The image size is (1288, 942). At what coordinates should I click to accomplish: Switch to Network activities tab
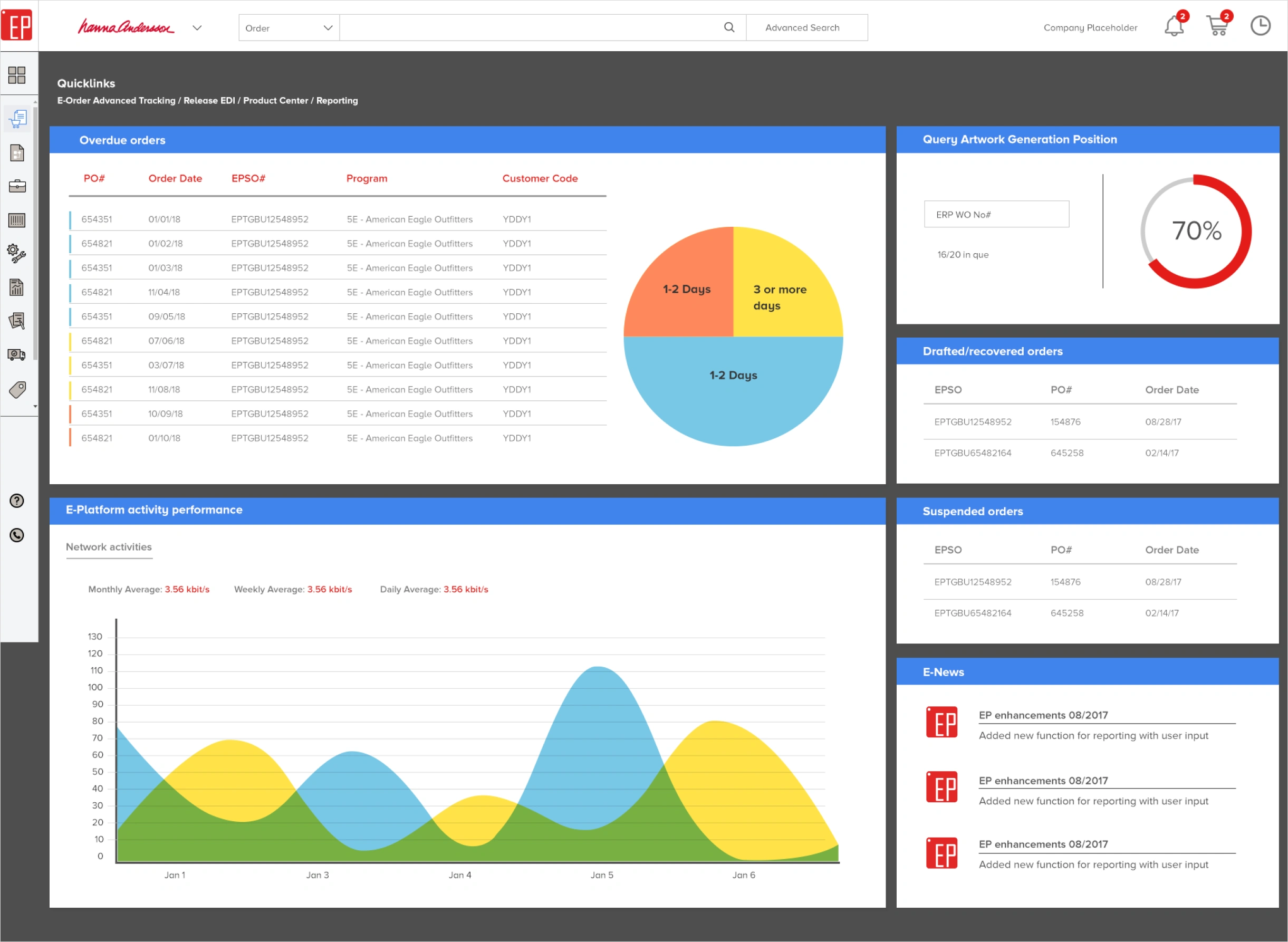(109, 547)
